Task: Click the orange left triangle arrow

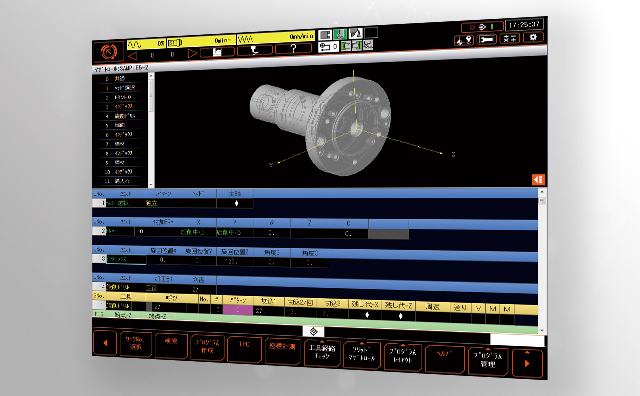Action: tap(133, 56)
